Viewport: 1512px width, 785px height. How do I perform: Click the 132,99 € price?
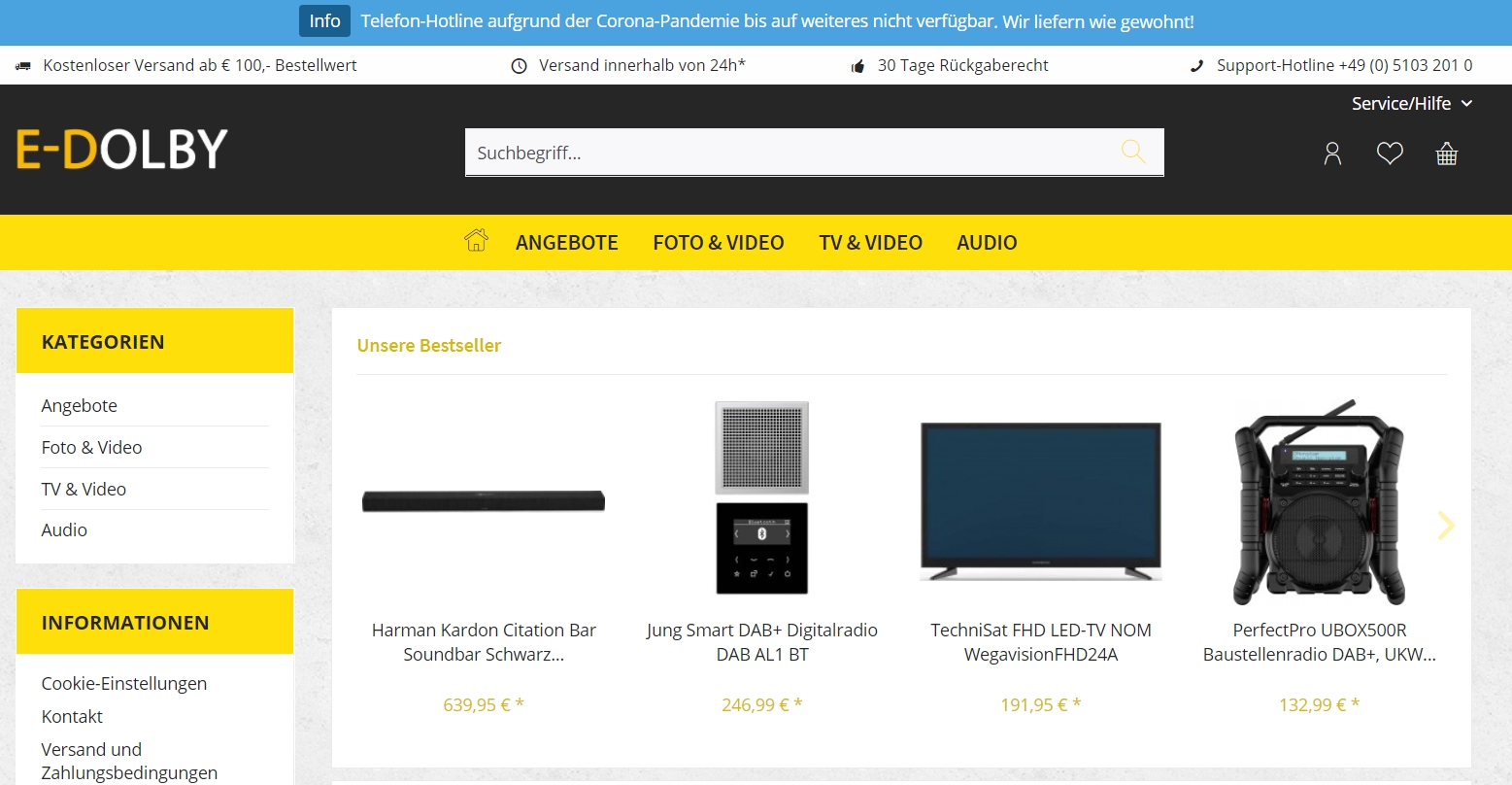tap(1320, 705)
